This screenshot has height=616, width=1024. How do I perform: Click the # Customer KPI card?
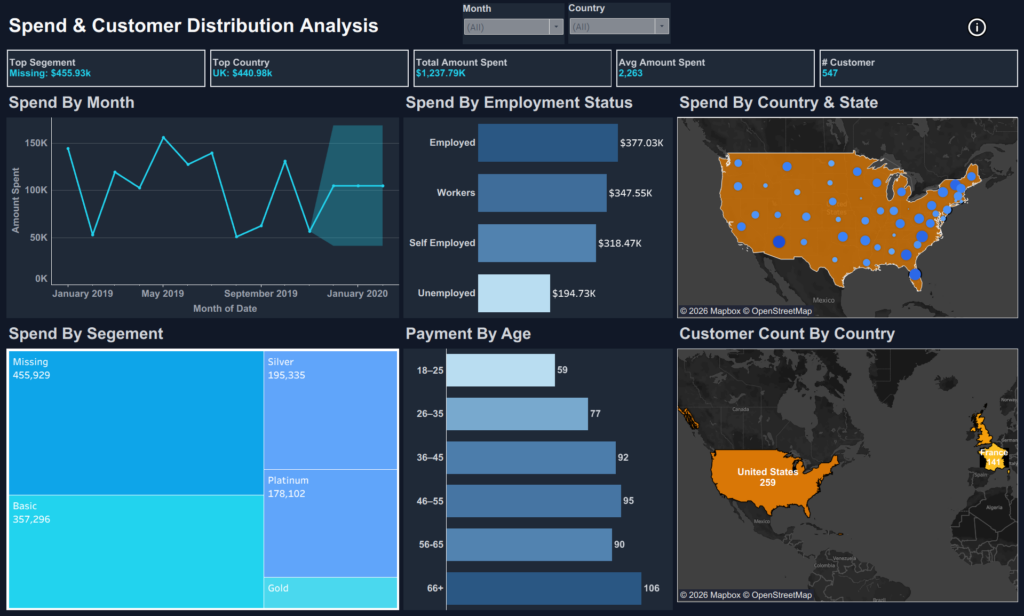click(x=918, y=68)
